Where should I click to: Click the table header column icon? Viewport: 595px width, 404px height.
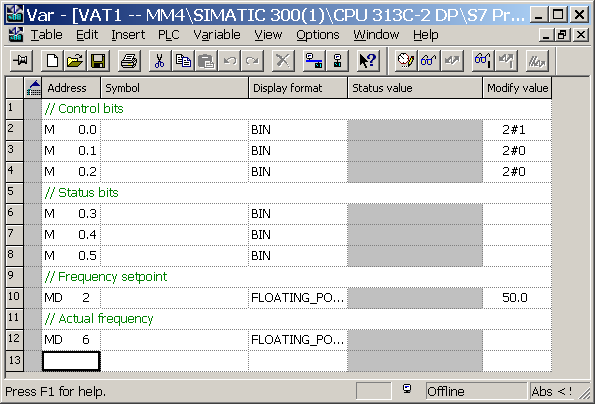coord(33,88)
